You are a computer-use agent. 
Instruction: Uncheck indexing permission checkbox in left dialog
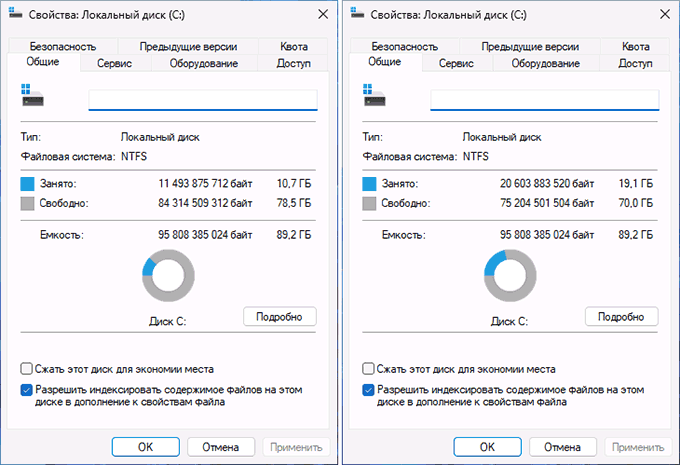click(26, 390)
